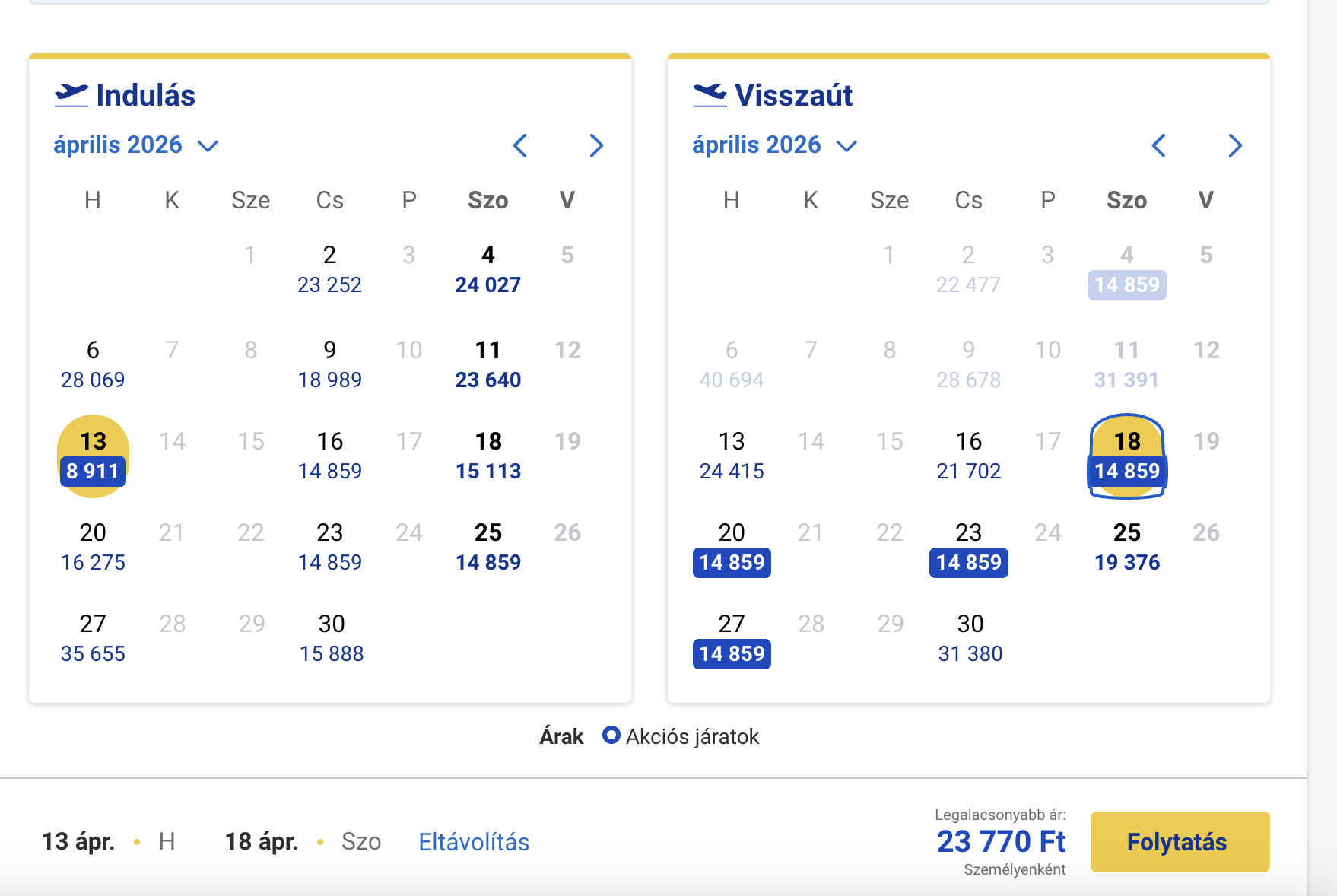Viewport: 1337px width, 896px height.
Task: Click the Eltávolítás link
Action: (474, 842)
